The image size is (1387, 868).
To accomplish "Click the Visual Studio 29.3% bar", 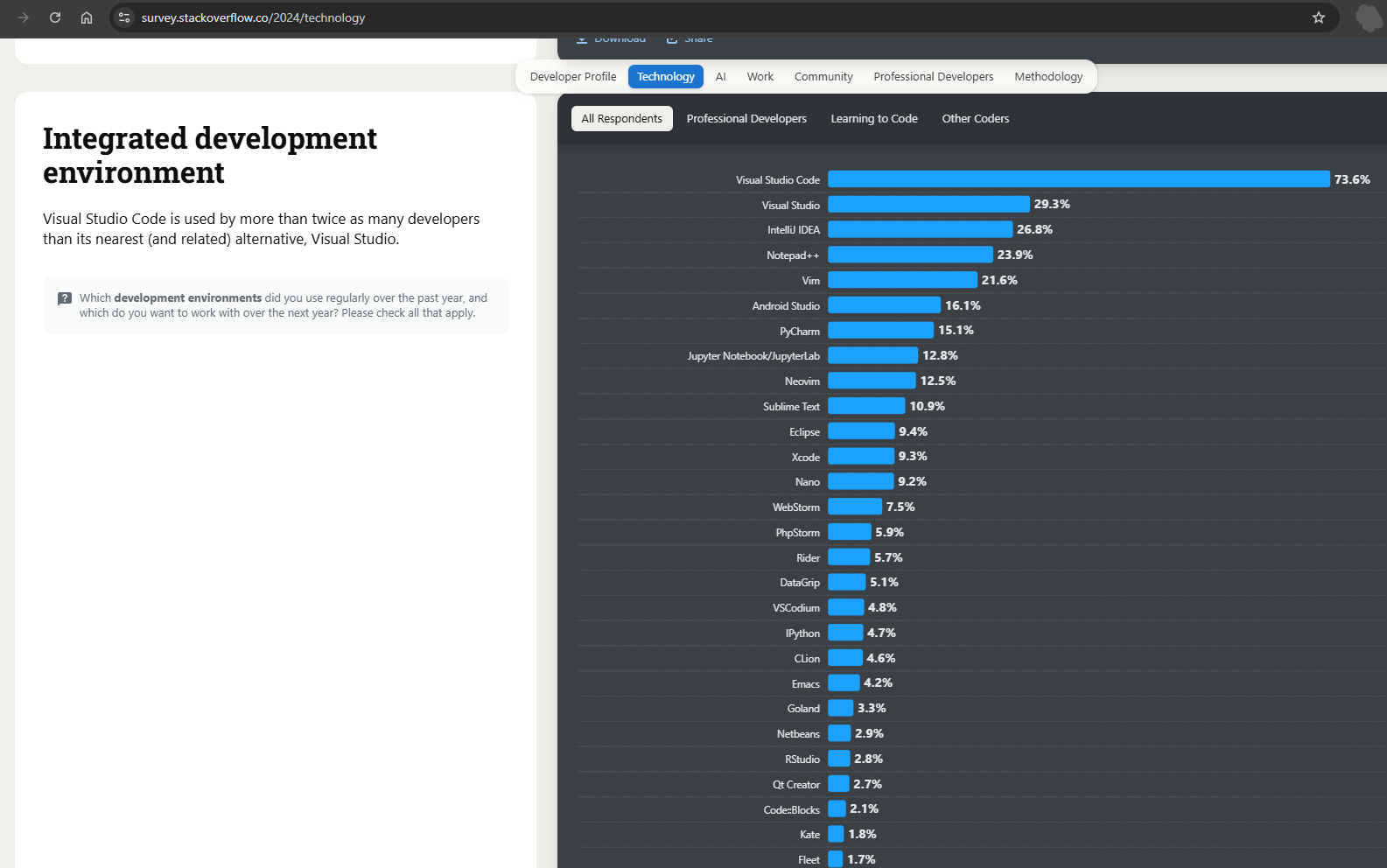I will coord(928,204).
